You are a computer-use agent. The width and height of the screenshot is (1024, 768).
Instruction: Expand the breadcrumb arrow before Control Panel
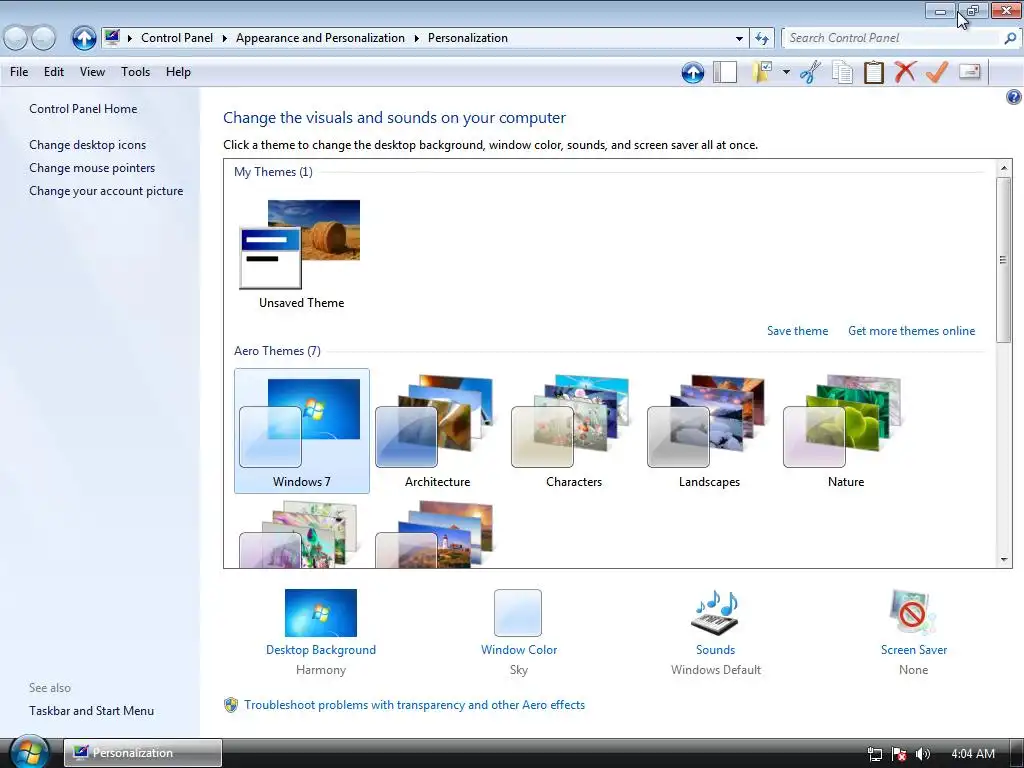[x=129, y=38]
